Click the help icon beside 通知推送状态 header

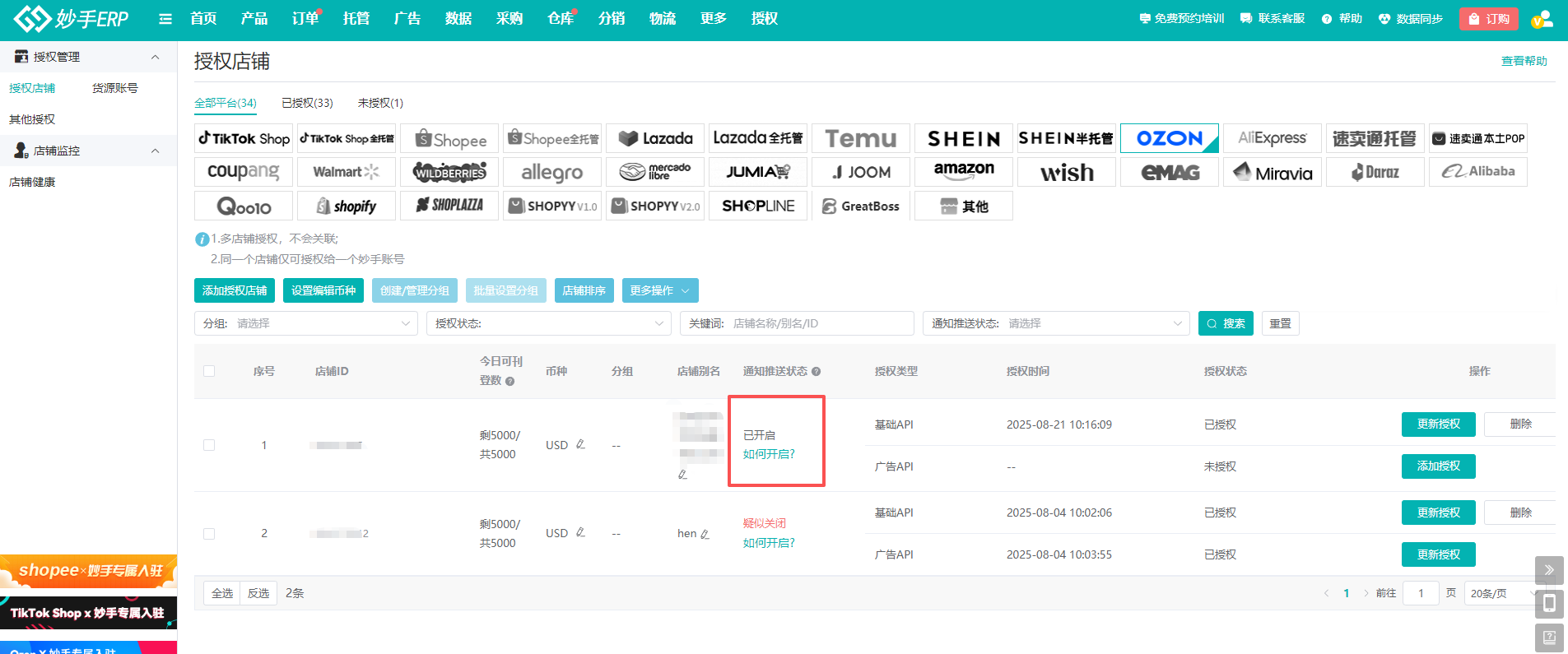[x=816, y=372]
